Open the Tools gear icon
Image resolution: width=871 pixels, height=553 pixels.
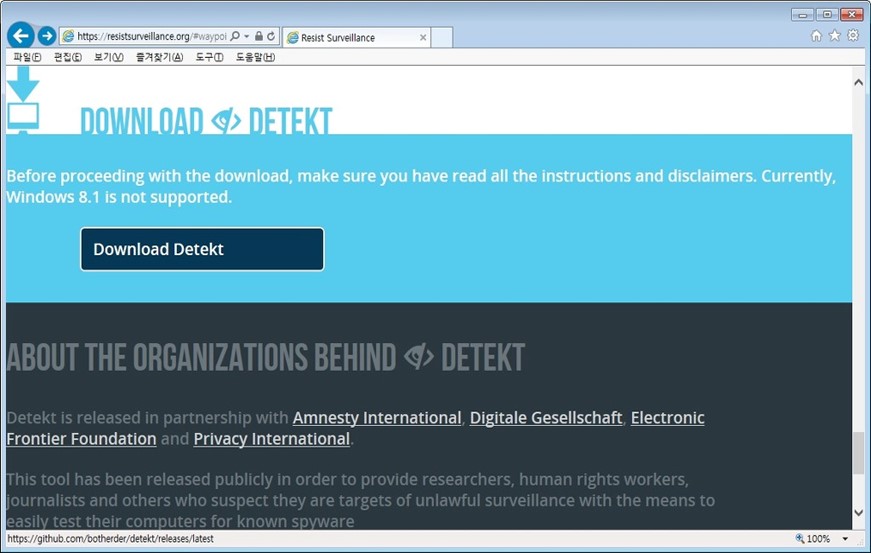(853, 36)
